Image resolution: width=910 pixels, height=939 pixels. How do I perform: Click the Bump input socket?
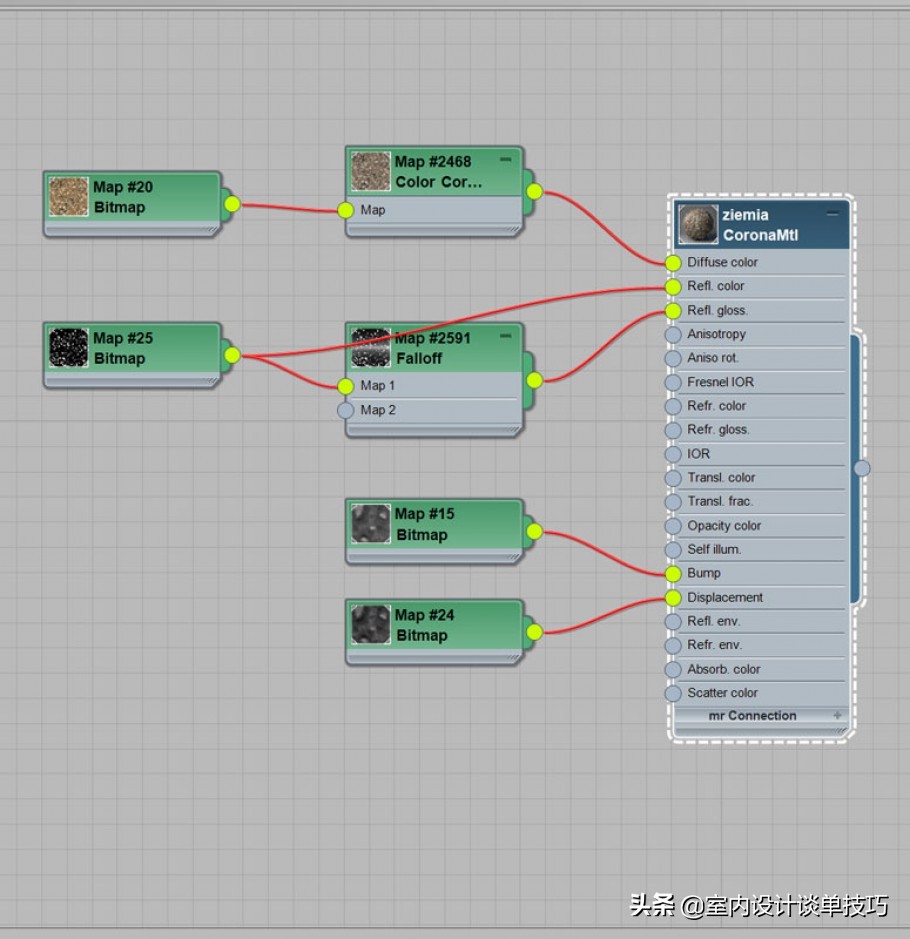(x=673, y=574)
